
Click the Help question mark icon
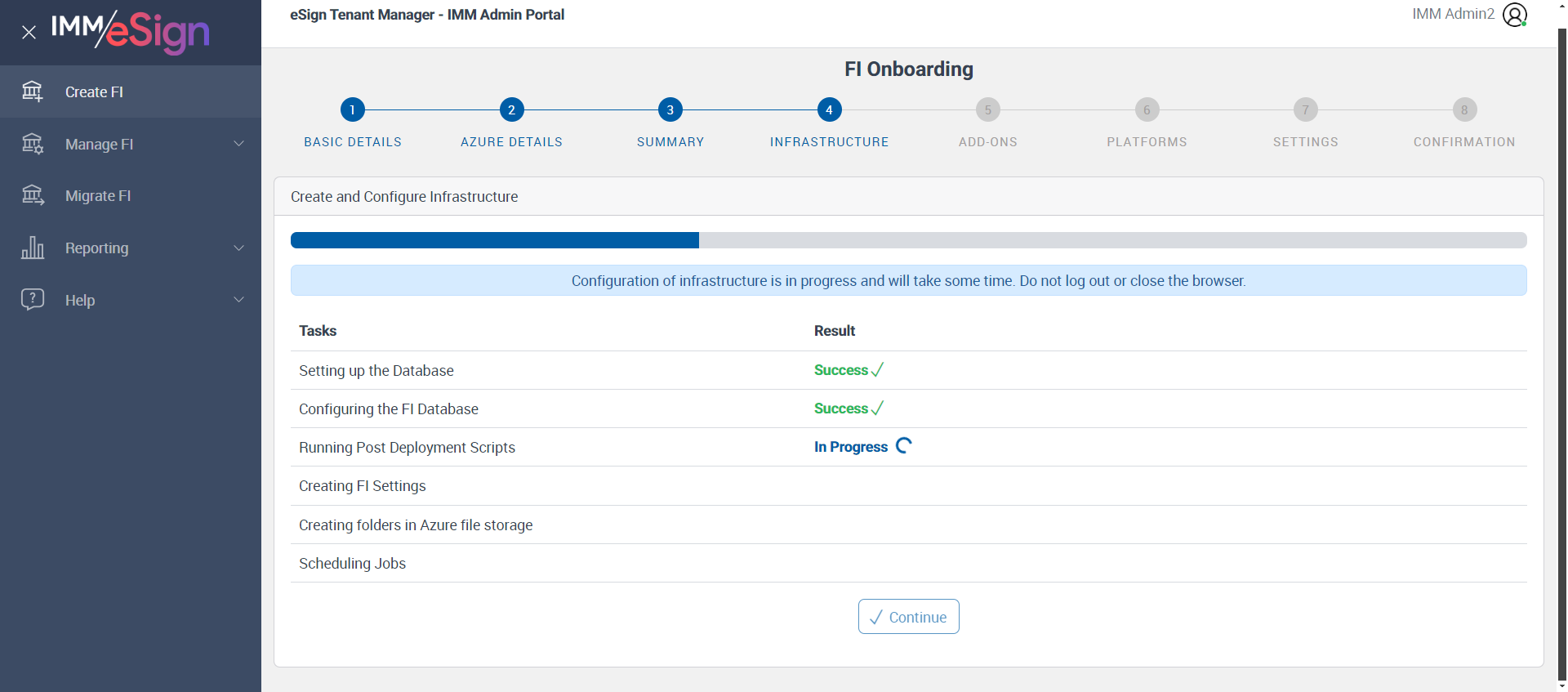pos(33,299)
